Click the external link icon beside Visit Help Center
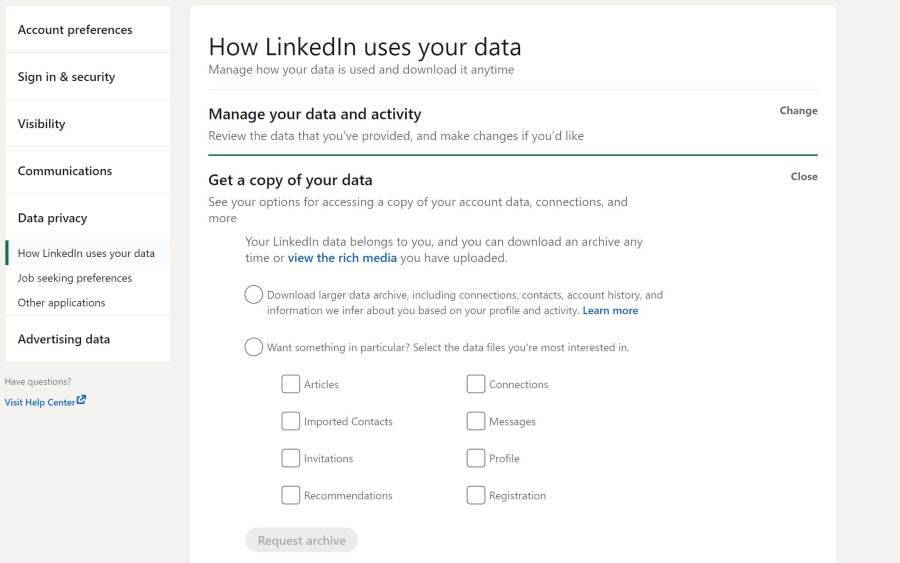 pyautogui.click(x=82, y=401)
